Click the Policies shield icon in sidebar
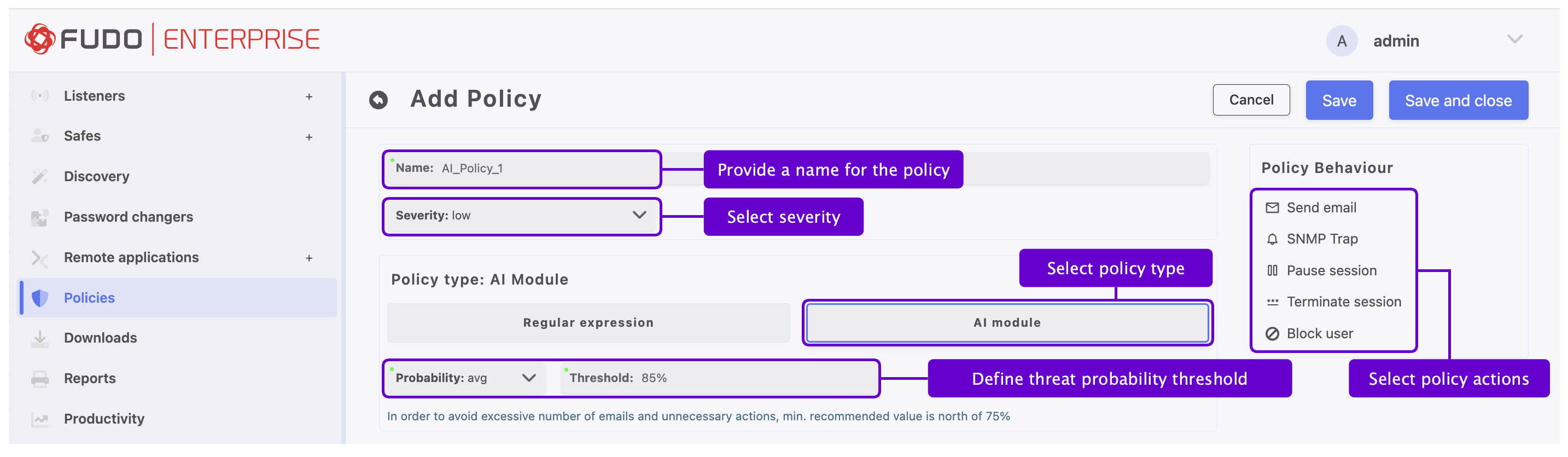Image resolution: width=1568 pixels, height=457 pixels. pos(40,298)
